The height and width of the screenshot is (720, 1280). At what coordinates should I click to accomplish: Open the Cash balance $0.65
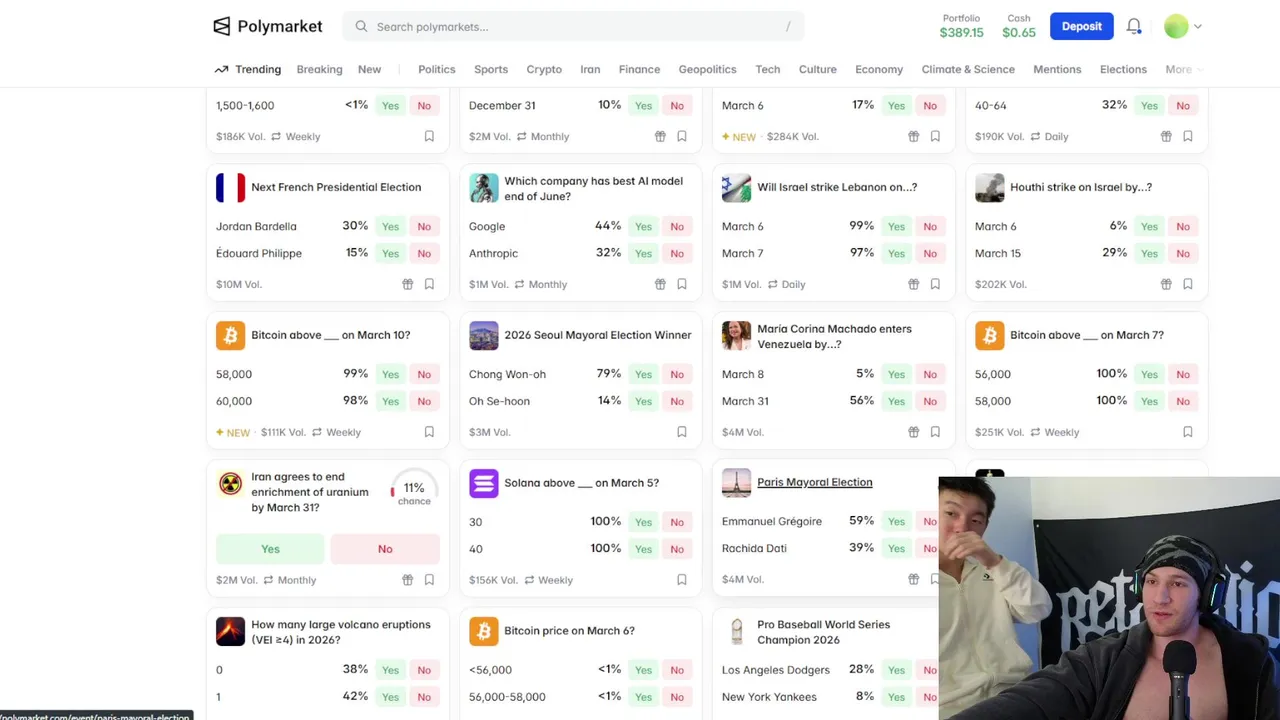point(1019,26)
